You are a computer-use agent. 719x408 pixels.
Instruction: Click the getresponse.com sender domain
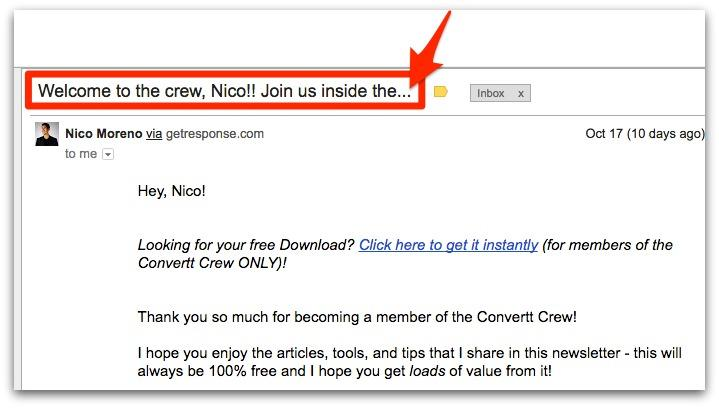(x=214, y=133)
